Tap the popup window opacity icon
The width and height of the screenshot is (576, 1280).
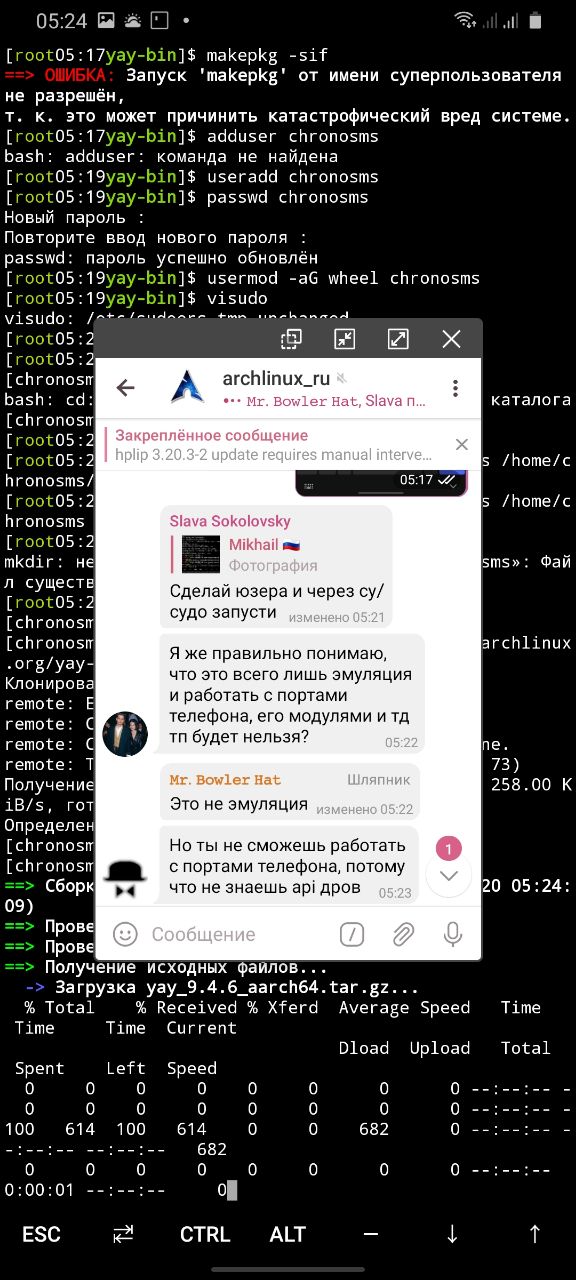coord(291,339)
